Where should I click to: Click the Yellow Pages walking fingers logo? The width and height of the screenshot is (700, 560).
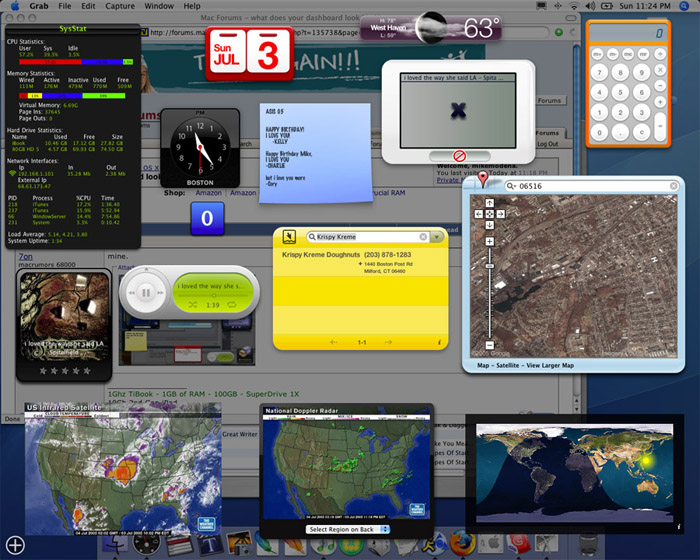click(290, 237)
